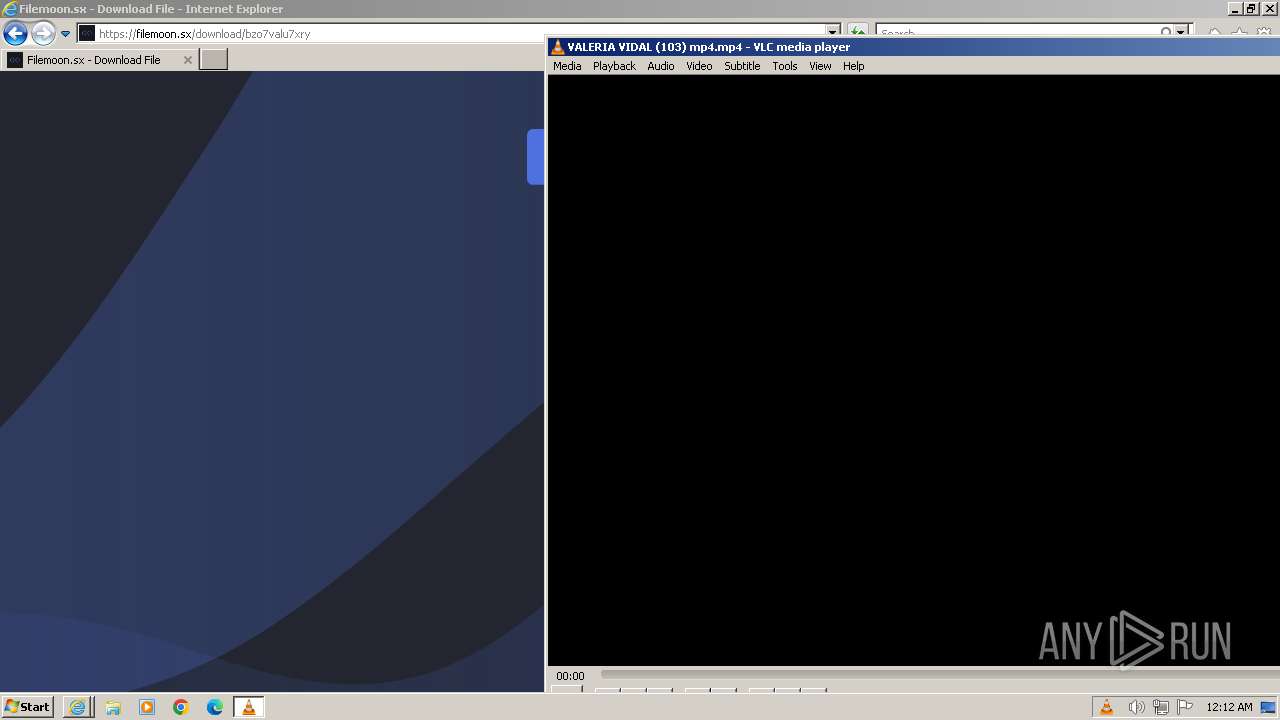Click the Internet Explorer logo in title bar
The height and width of the screenshot is (720, 1280).
click(x=10, y=8)
